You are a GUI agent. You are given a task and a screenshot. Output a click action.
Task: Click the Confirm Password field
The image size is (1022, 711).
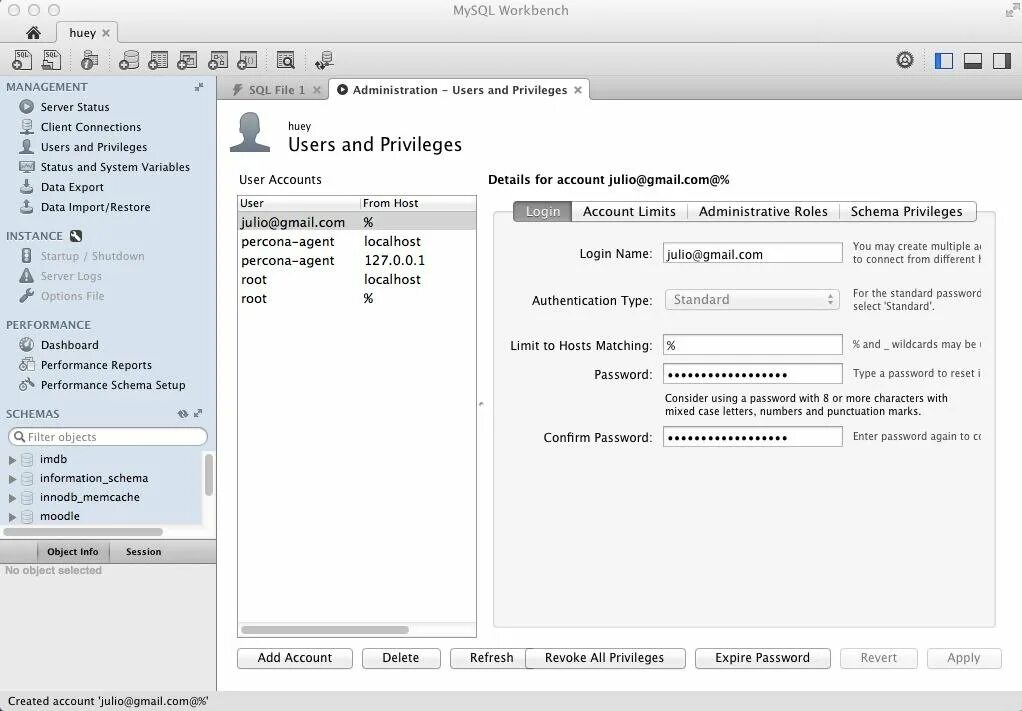pyautogui.click(x=753, y=437)
